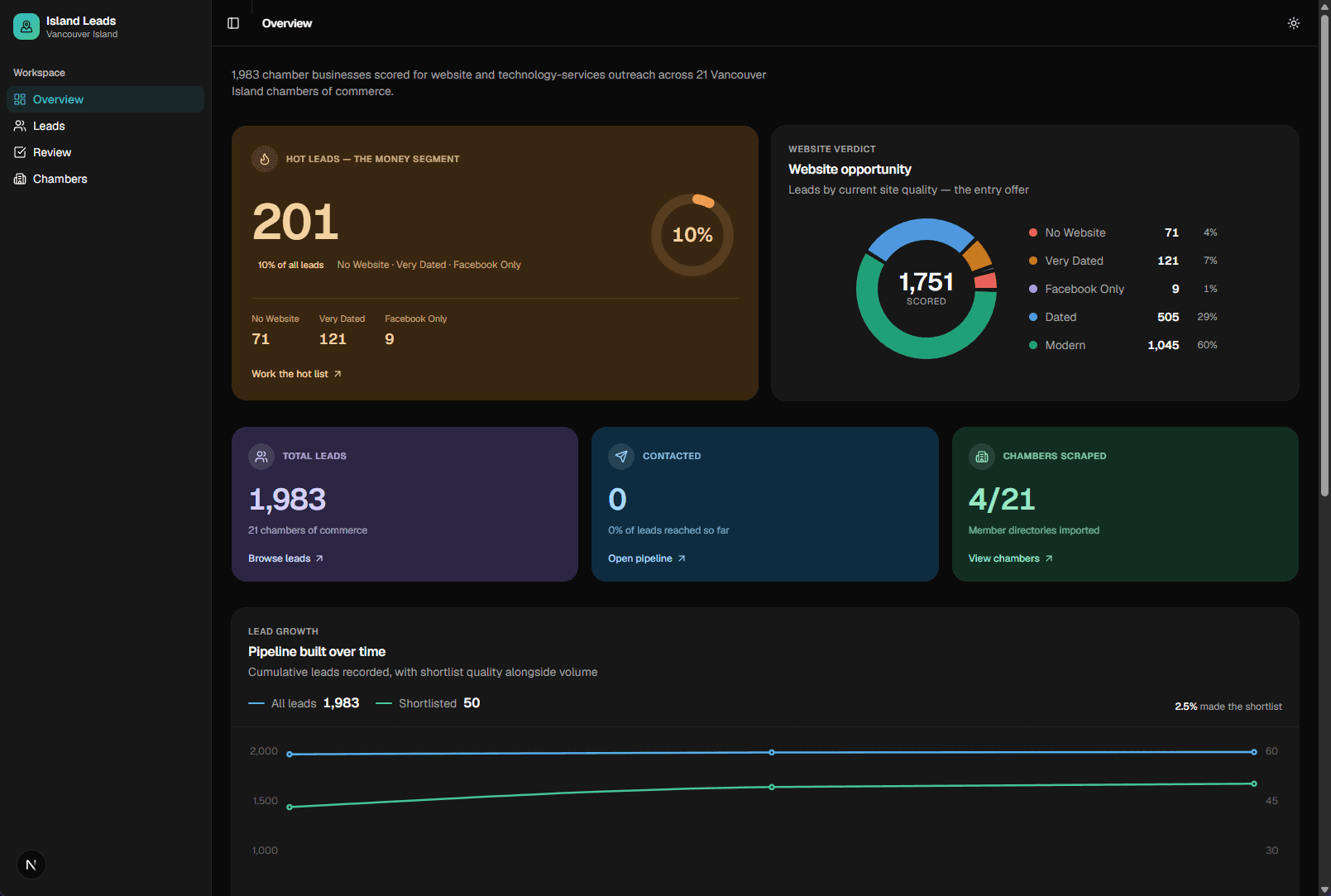
Task: Click the N avatar badge at bottom left
Action: point(31,865)
